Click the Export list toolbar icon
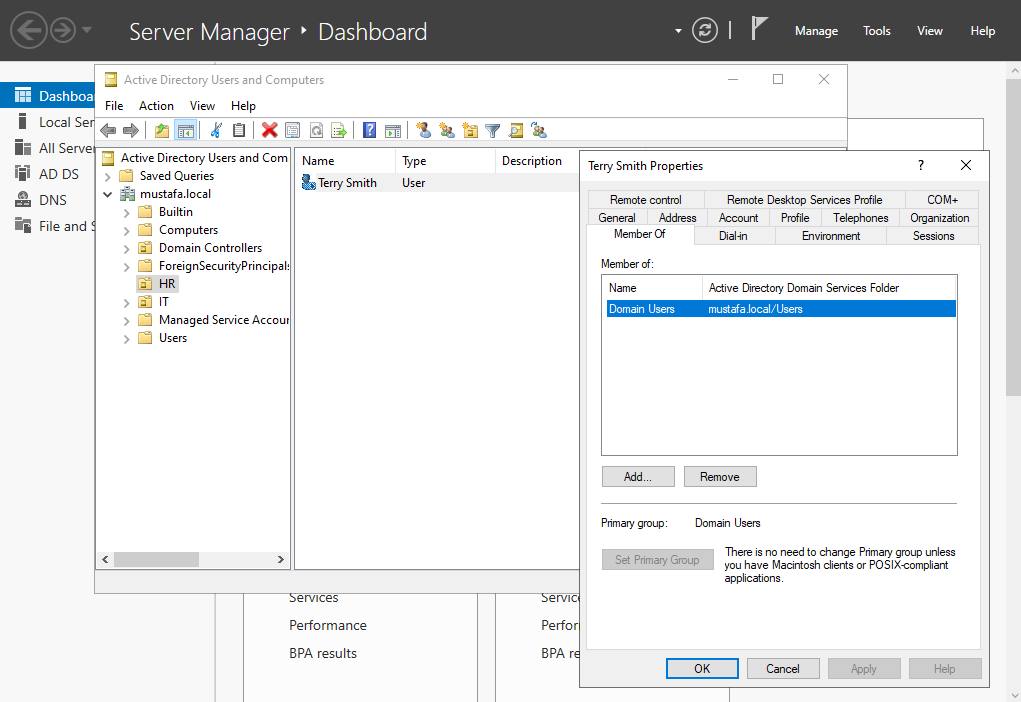This screenshot has height=702, width=1021. (x=339, y=130)
